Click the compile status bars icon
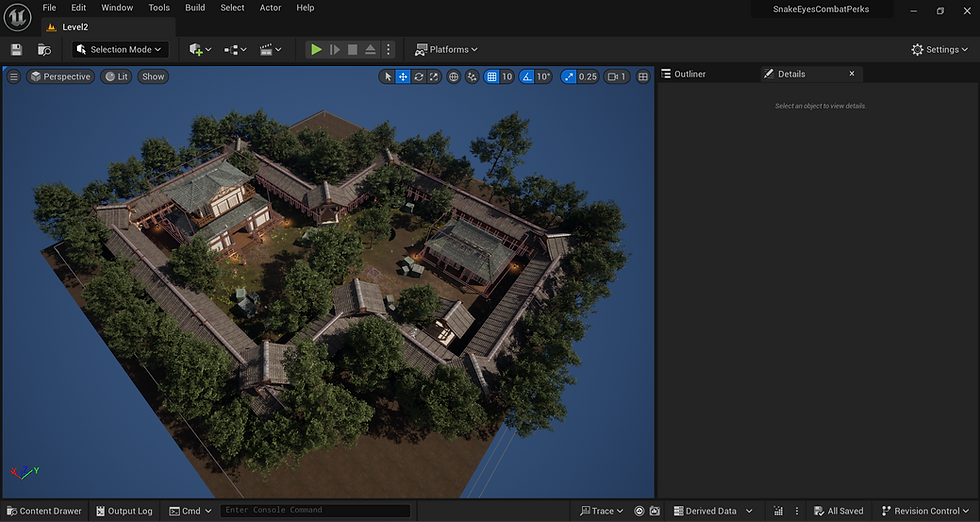Viewport: 980px width, 522px height. click(x=778, y=511)
